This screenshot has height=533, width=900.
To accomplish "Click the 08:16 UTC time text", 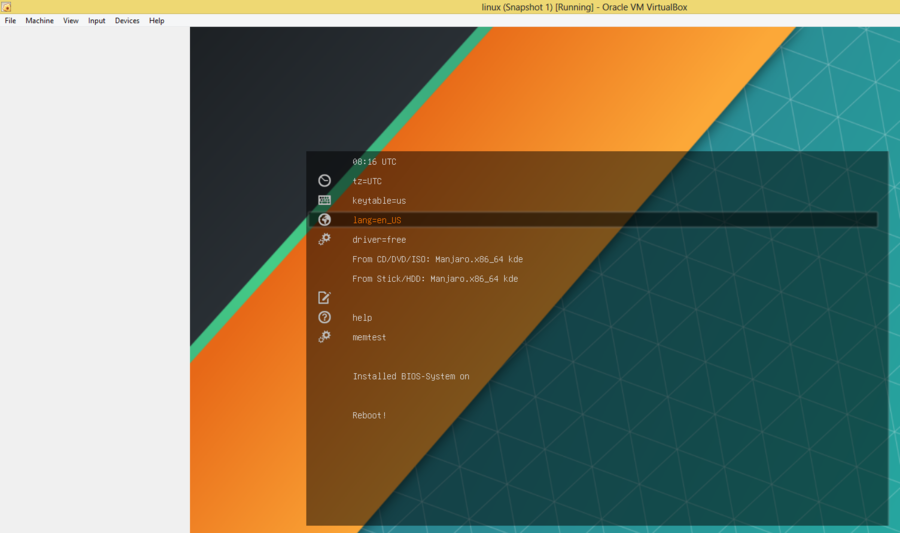I will [374, 162].
